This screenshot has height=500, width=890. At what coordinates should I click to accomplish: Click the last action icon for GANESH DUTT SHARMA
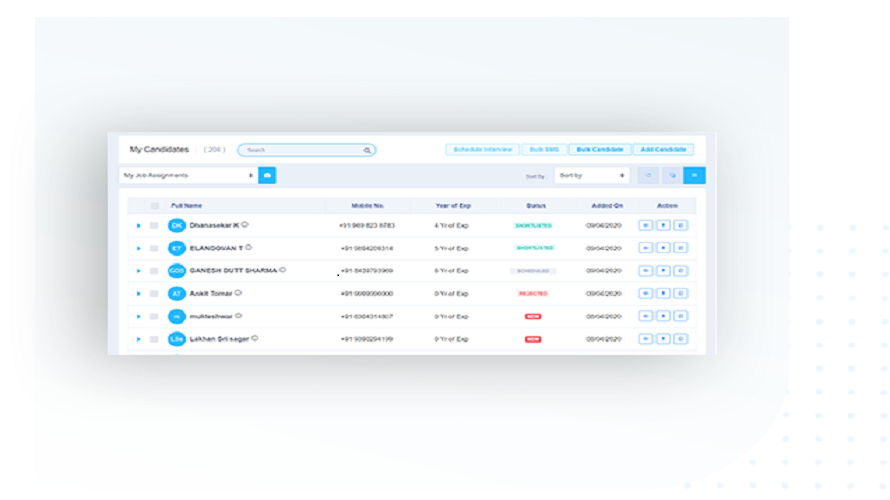(x=680, y=271)
